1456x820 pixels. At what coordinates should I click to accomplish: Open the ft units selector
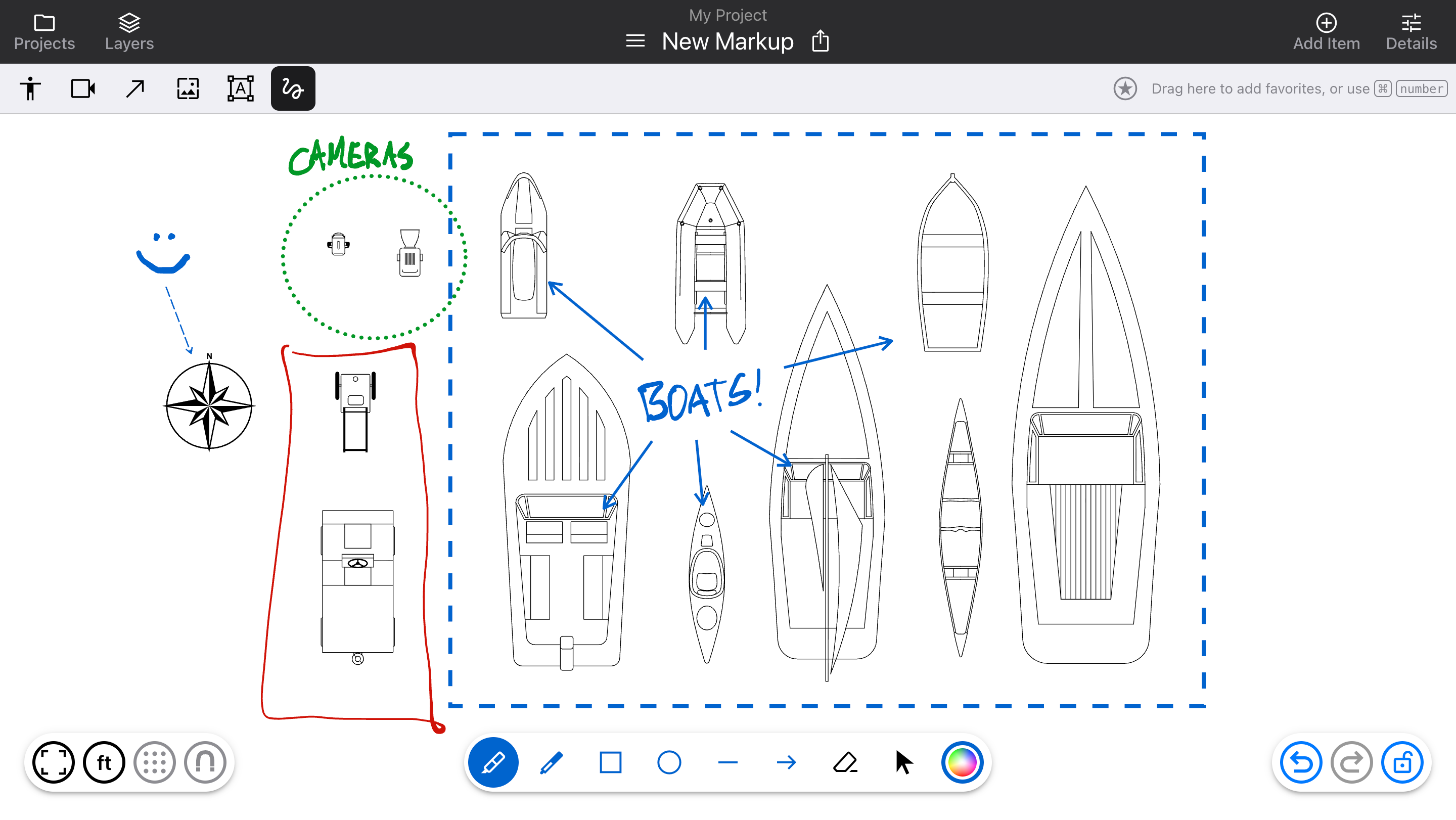(104, 762)
